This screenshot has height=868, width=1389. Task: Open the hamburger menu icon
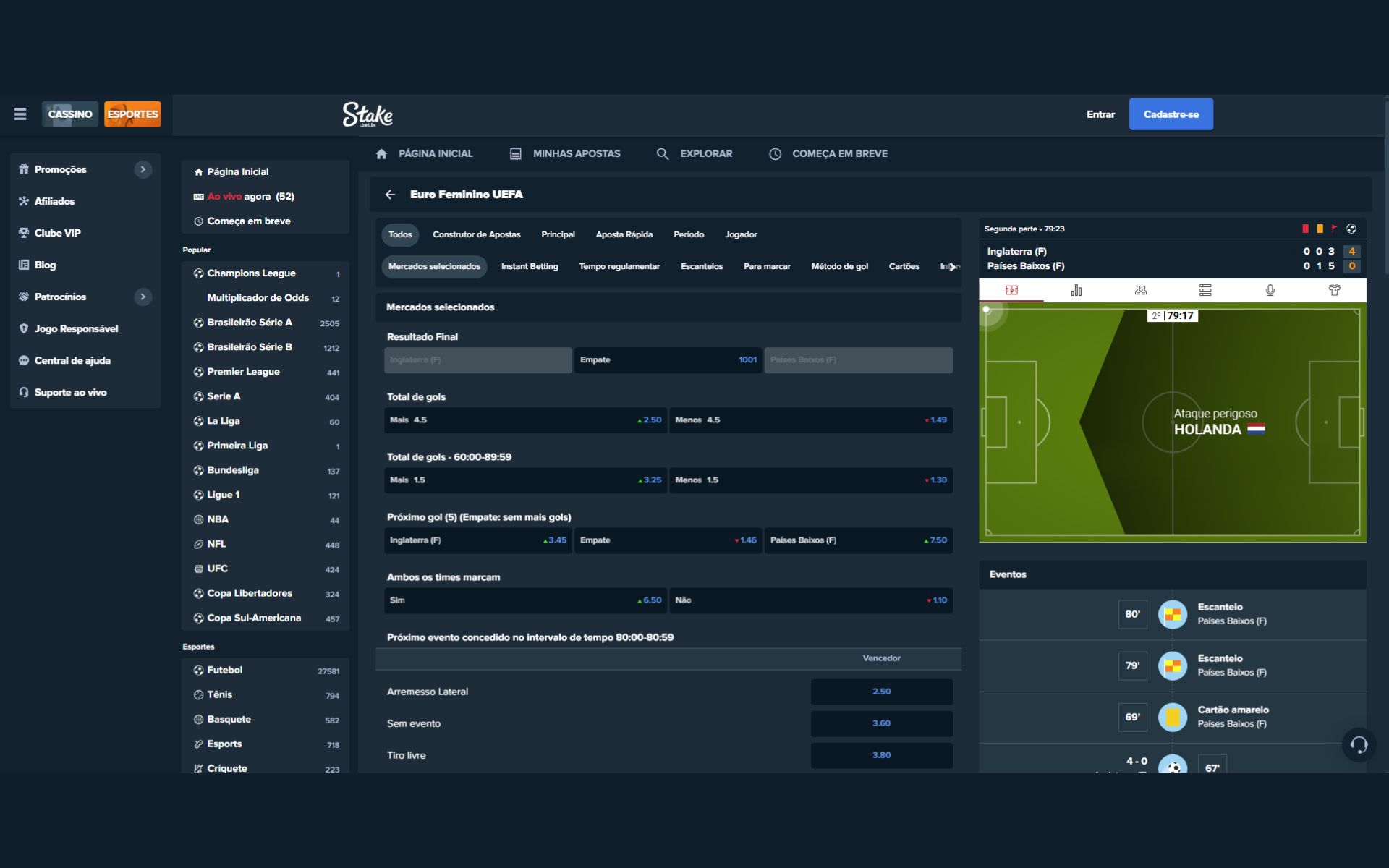20,114
